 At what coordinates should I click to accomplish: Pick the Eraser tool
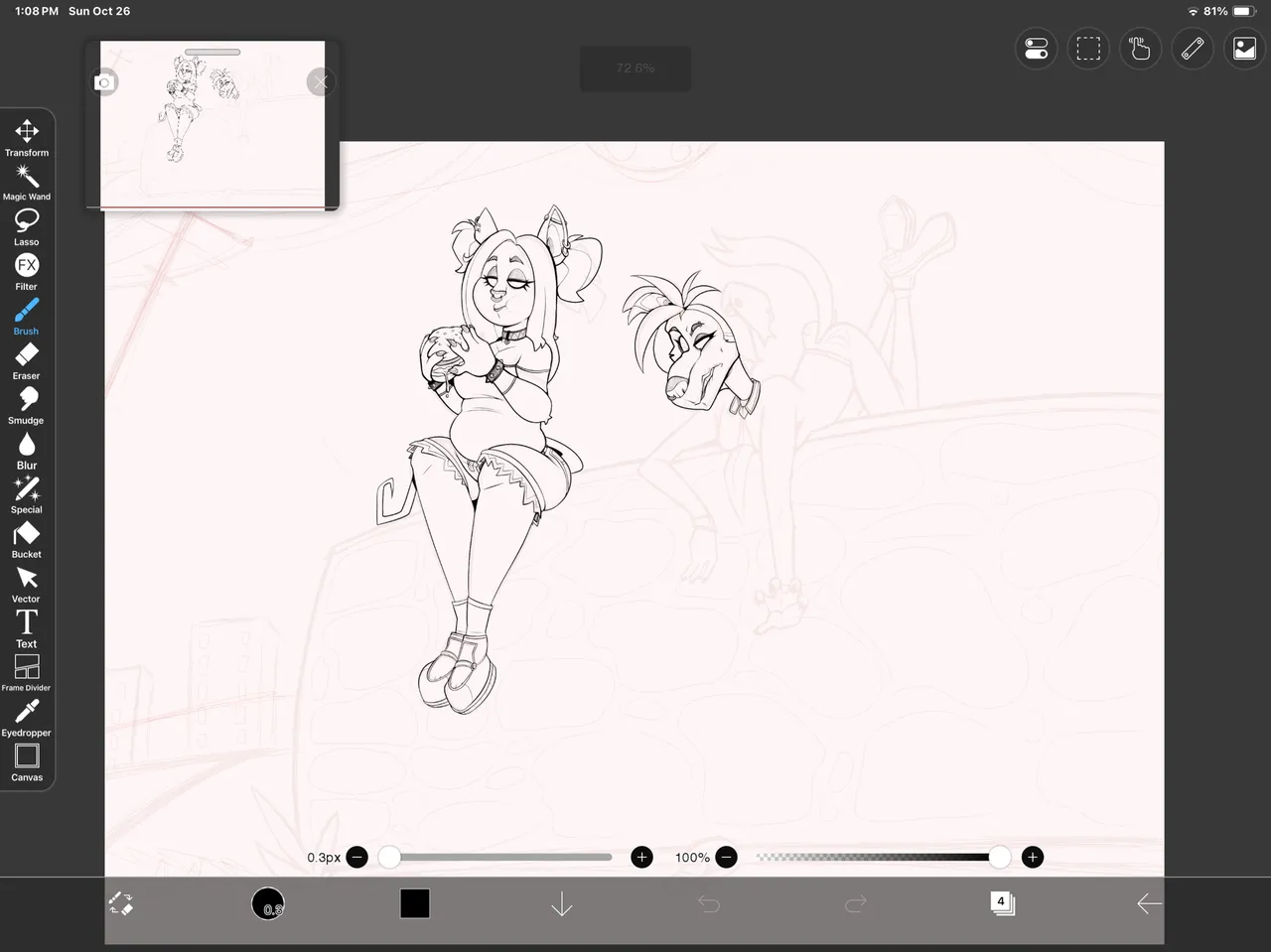27,360
